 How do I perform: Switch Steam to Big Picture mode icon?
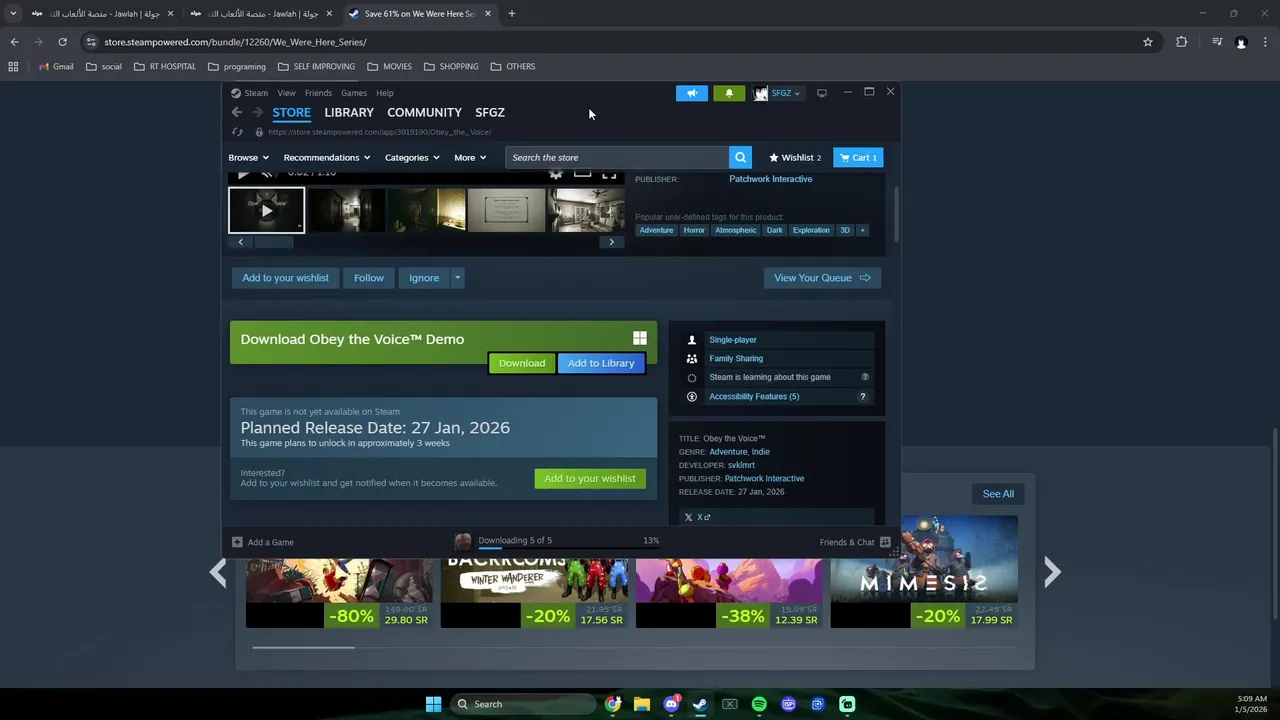(x=822, y=93)
